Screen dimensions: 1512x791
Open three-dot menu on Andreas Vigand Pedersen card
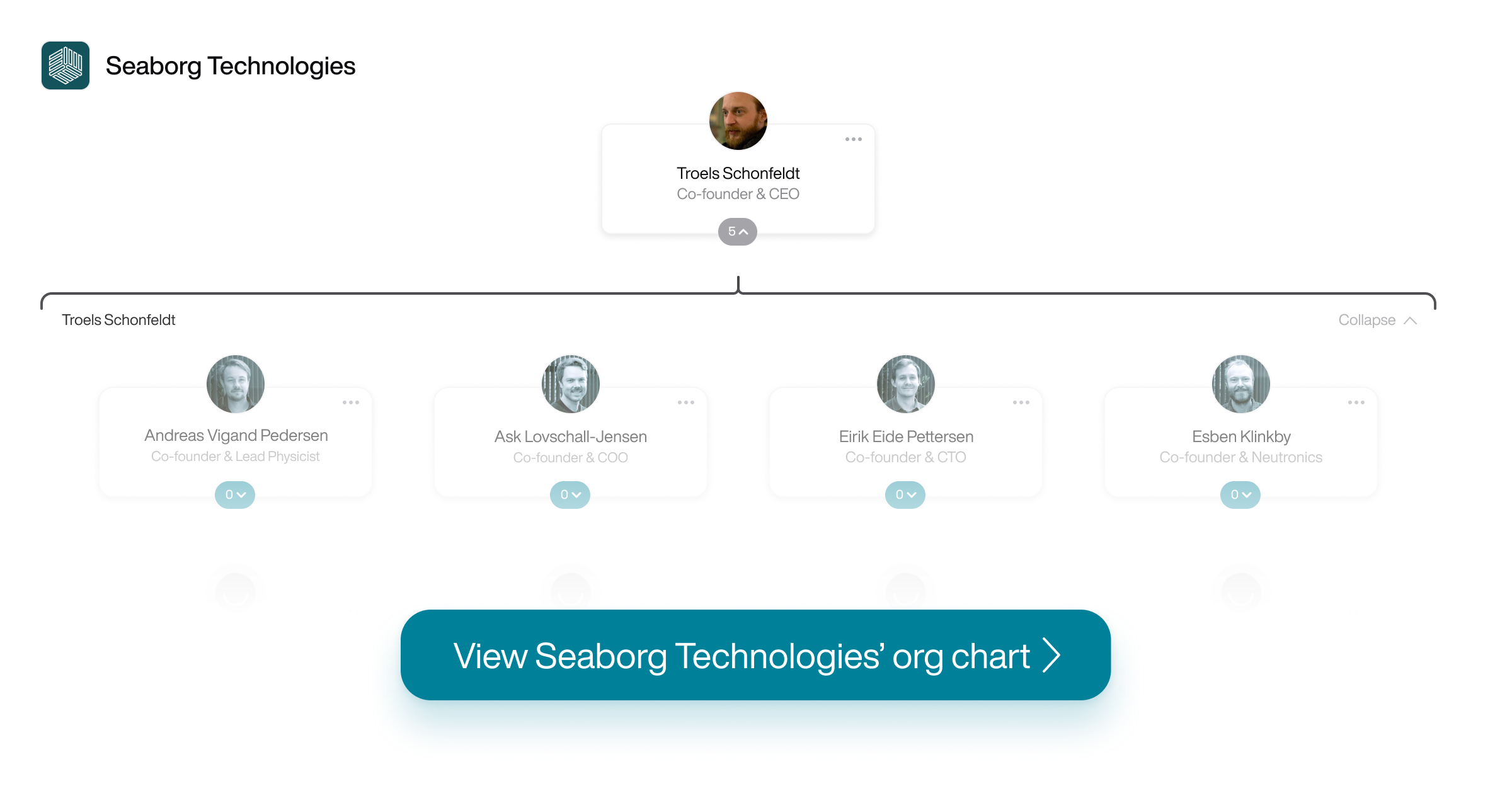(351, 402)
